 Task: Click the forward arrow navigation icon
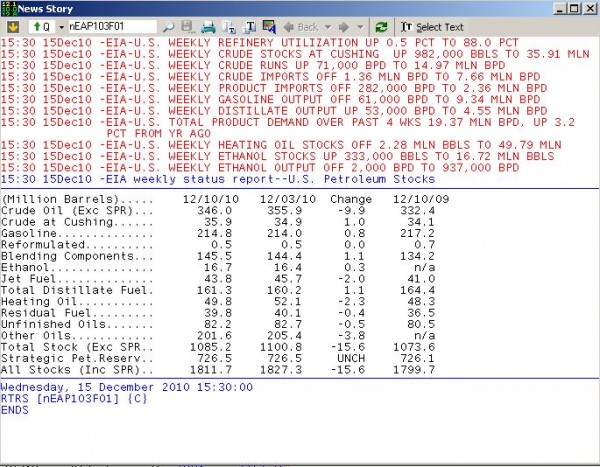coord(344,27)
